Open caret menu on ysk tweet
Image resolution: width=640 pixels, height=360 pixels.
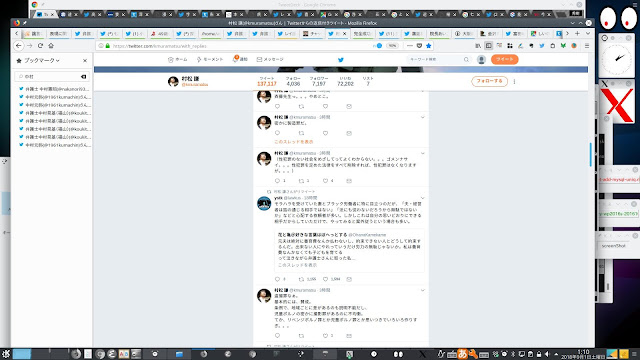coord(422,198)
